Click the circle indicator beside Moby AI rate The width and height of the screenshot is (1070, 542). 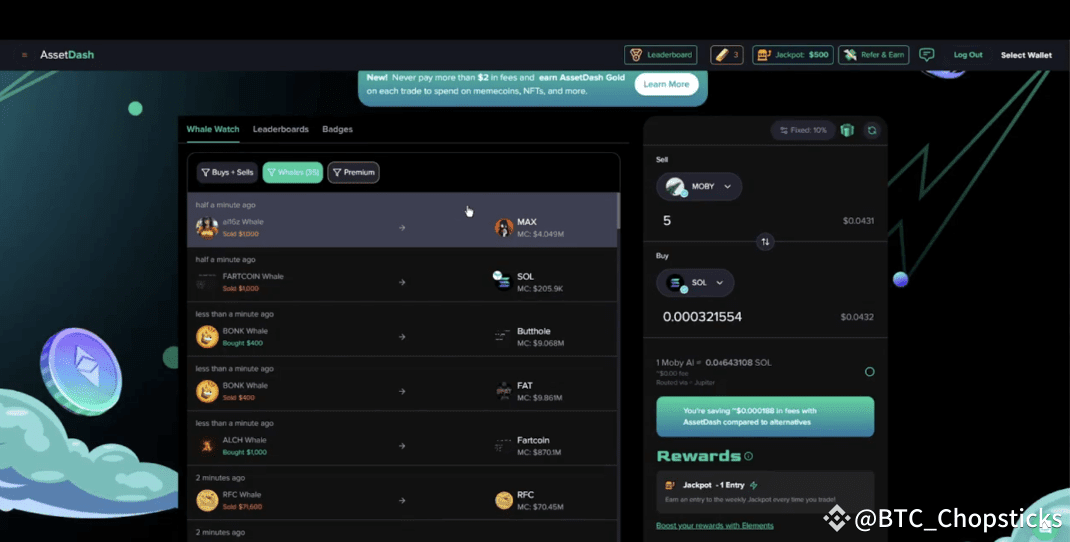click(x=869, y=372)
